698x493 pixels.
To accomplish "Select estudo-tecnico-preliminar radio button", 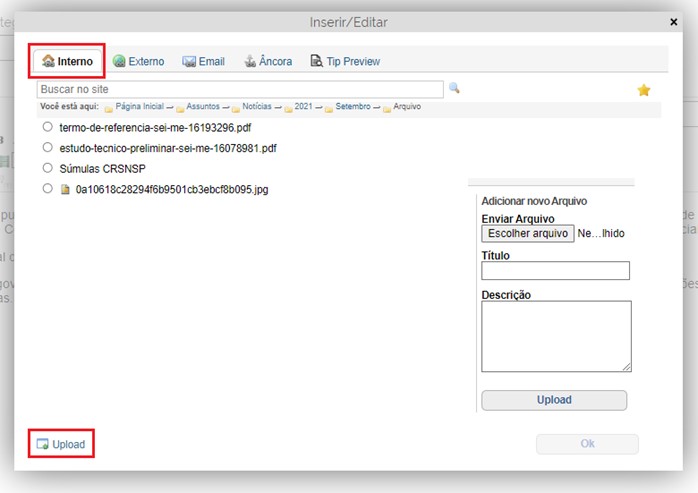I will [48, 147].
